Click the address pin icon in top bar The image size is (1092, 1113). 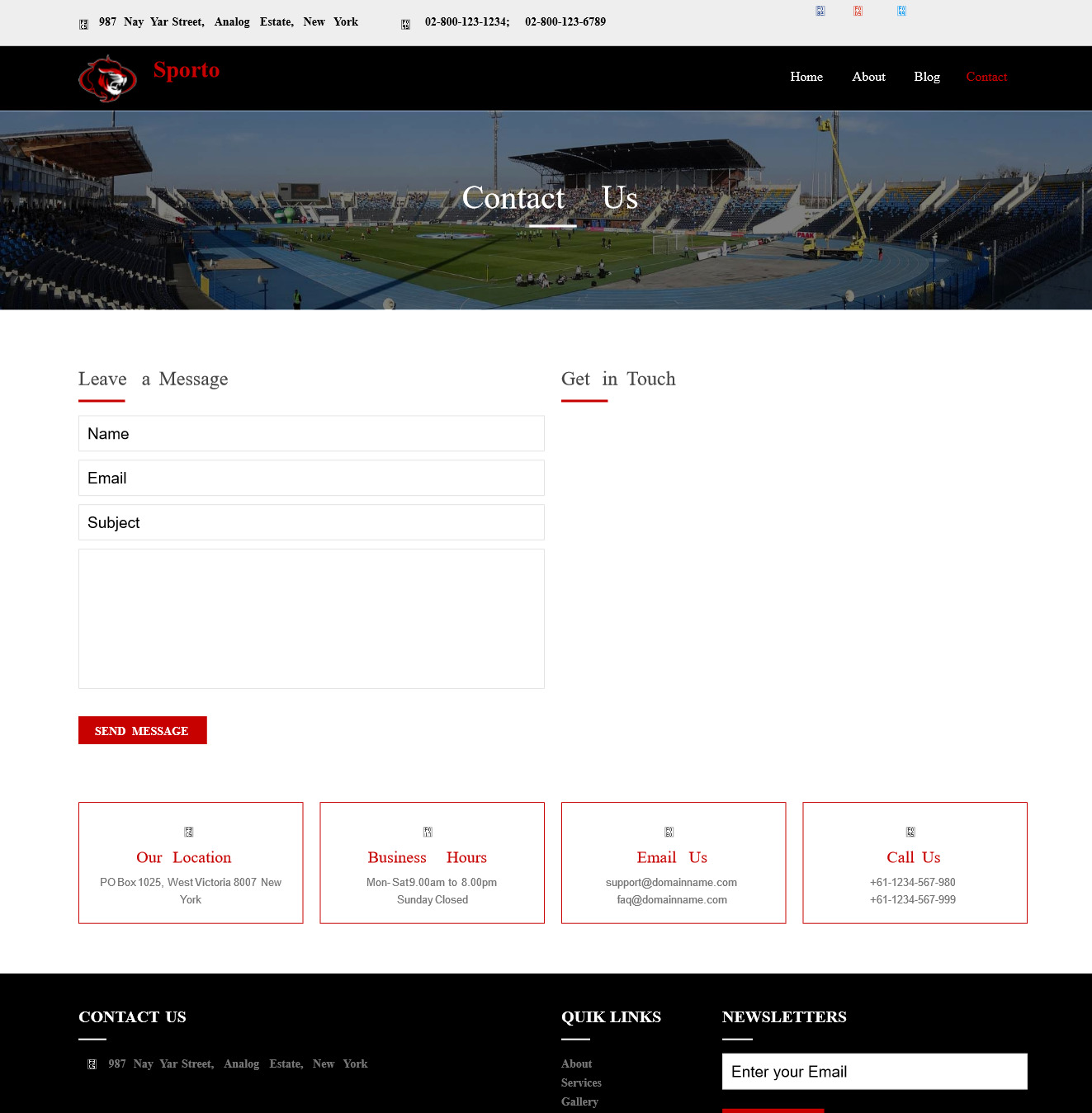[x=83, y=25]
